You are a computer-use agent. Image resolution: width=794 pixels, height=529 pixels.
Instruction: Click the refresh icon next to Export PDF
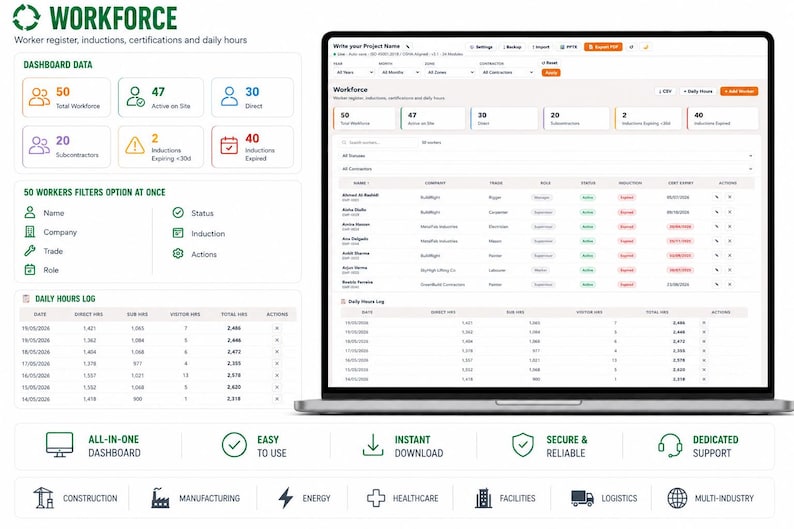point(631,47)
